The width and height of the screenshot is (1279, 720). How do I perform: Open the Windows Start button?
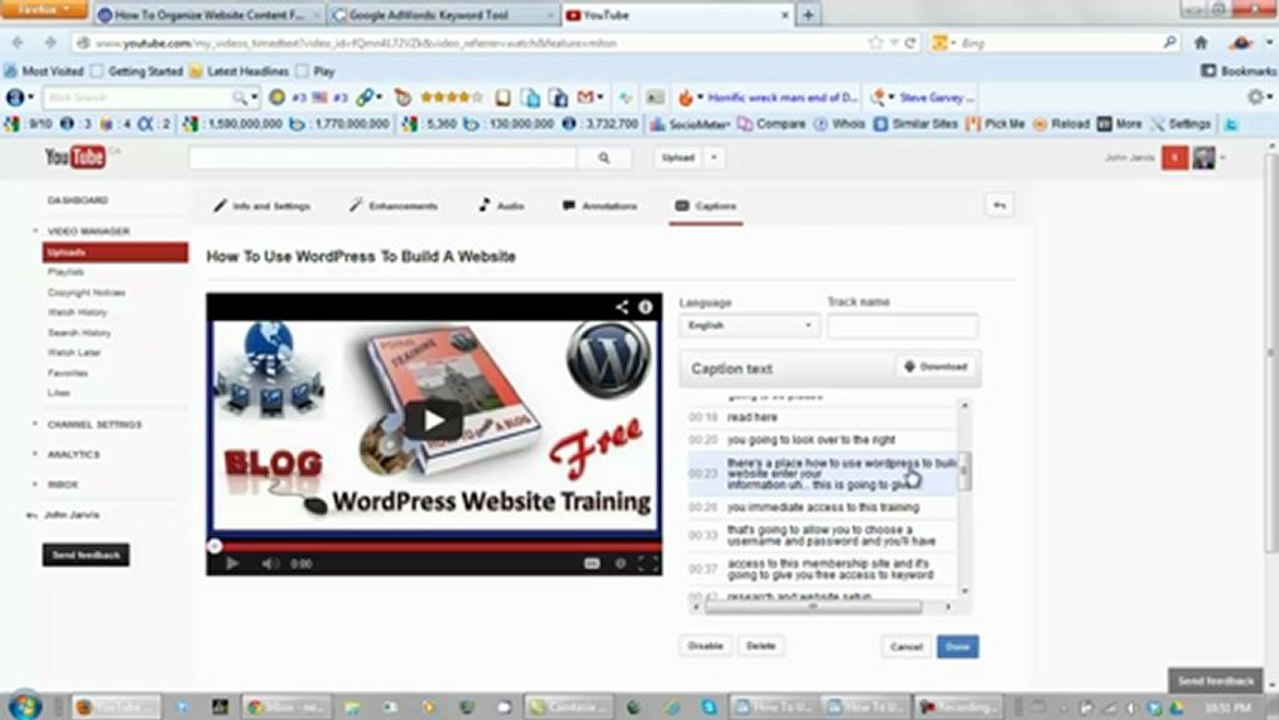tap(22, 706)
